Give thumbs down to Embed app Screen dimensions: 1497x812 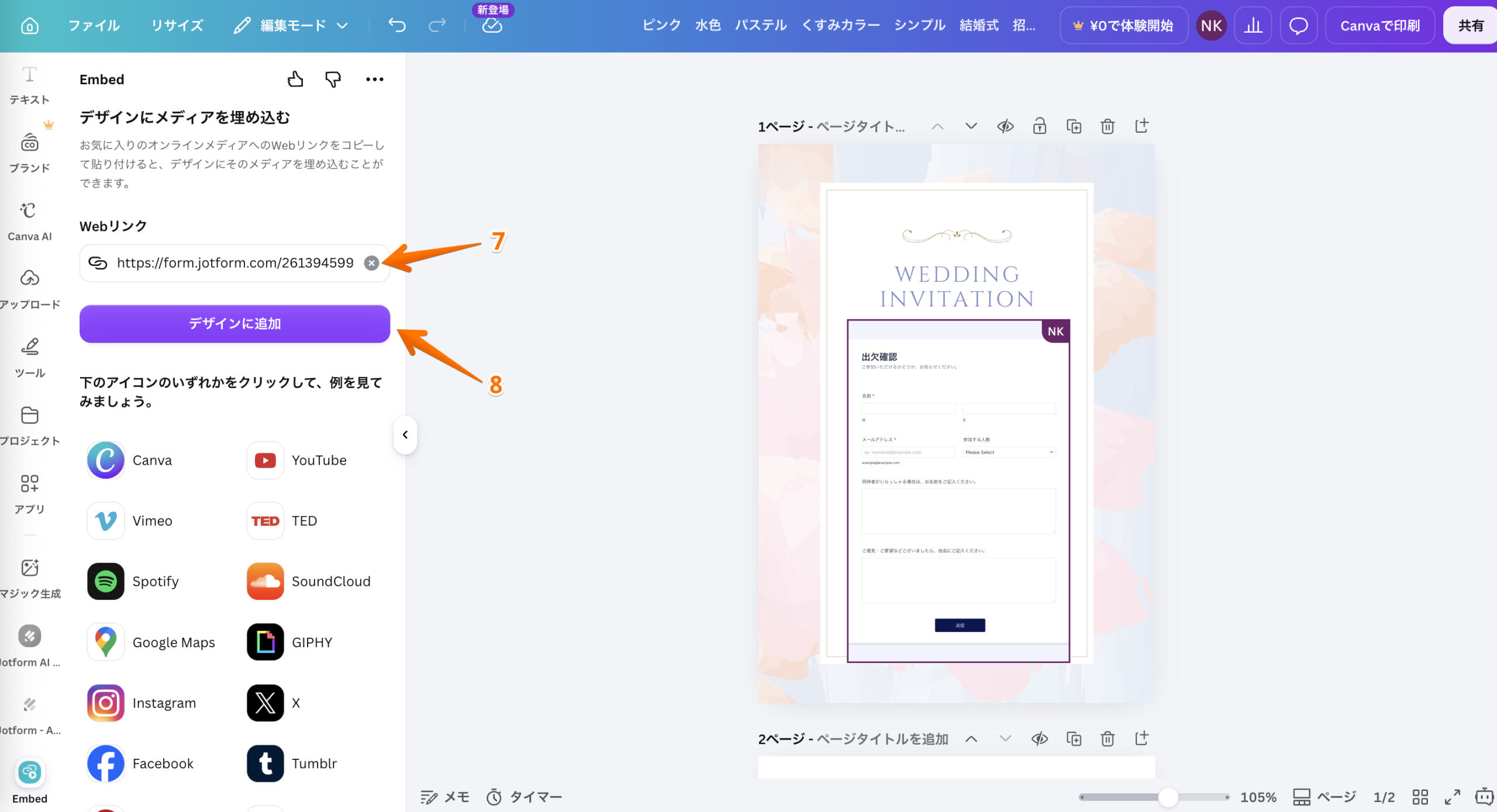tap(333, 79)
